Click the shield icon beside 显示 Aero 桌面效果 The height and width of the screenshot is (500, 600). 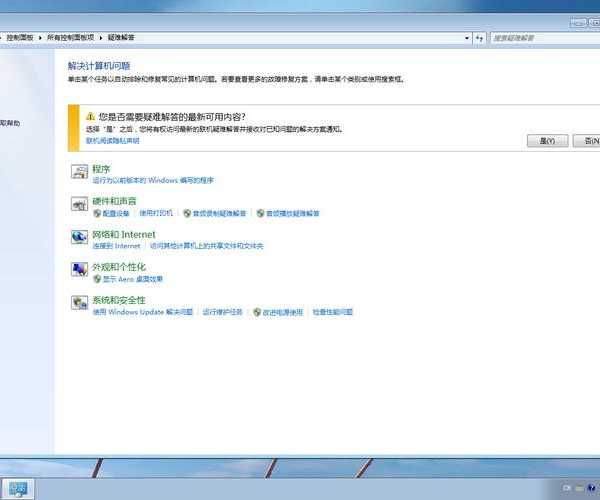(x=97, y=279)
